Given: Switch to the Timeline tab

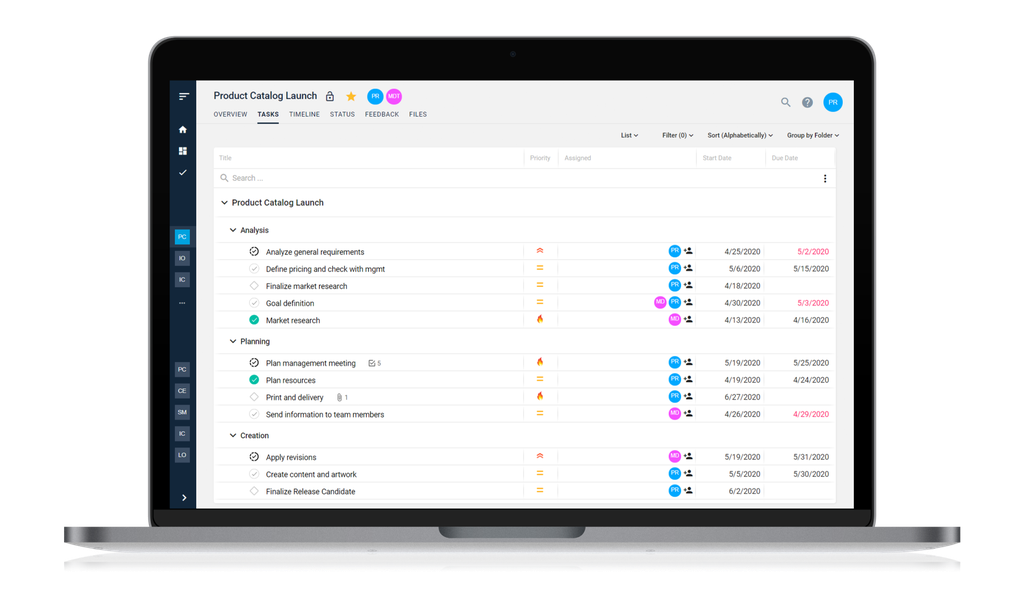Looking at the screenshot, I should (x=304, y=114).
